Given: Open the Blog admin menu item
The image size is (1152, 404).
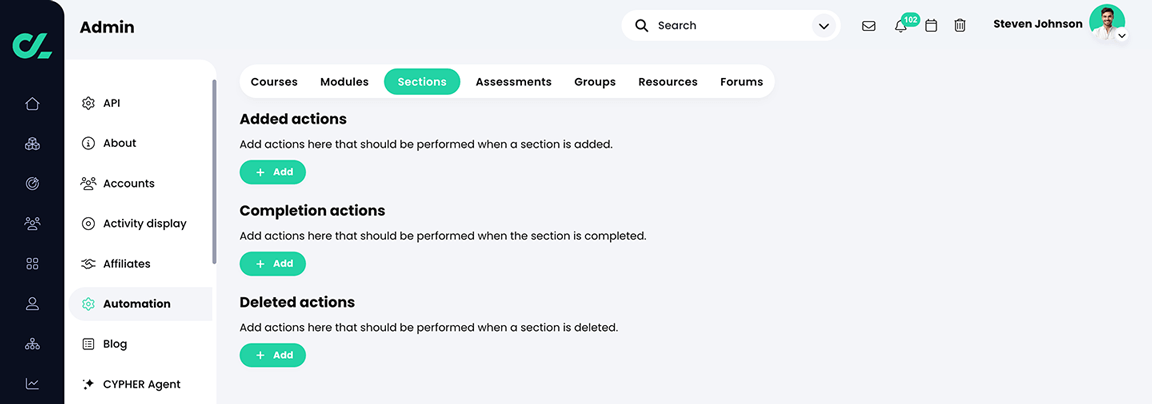Looking at the screenshot, I should pyautogui.click(x=140, y=344).
